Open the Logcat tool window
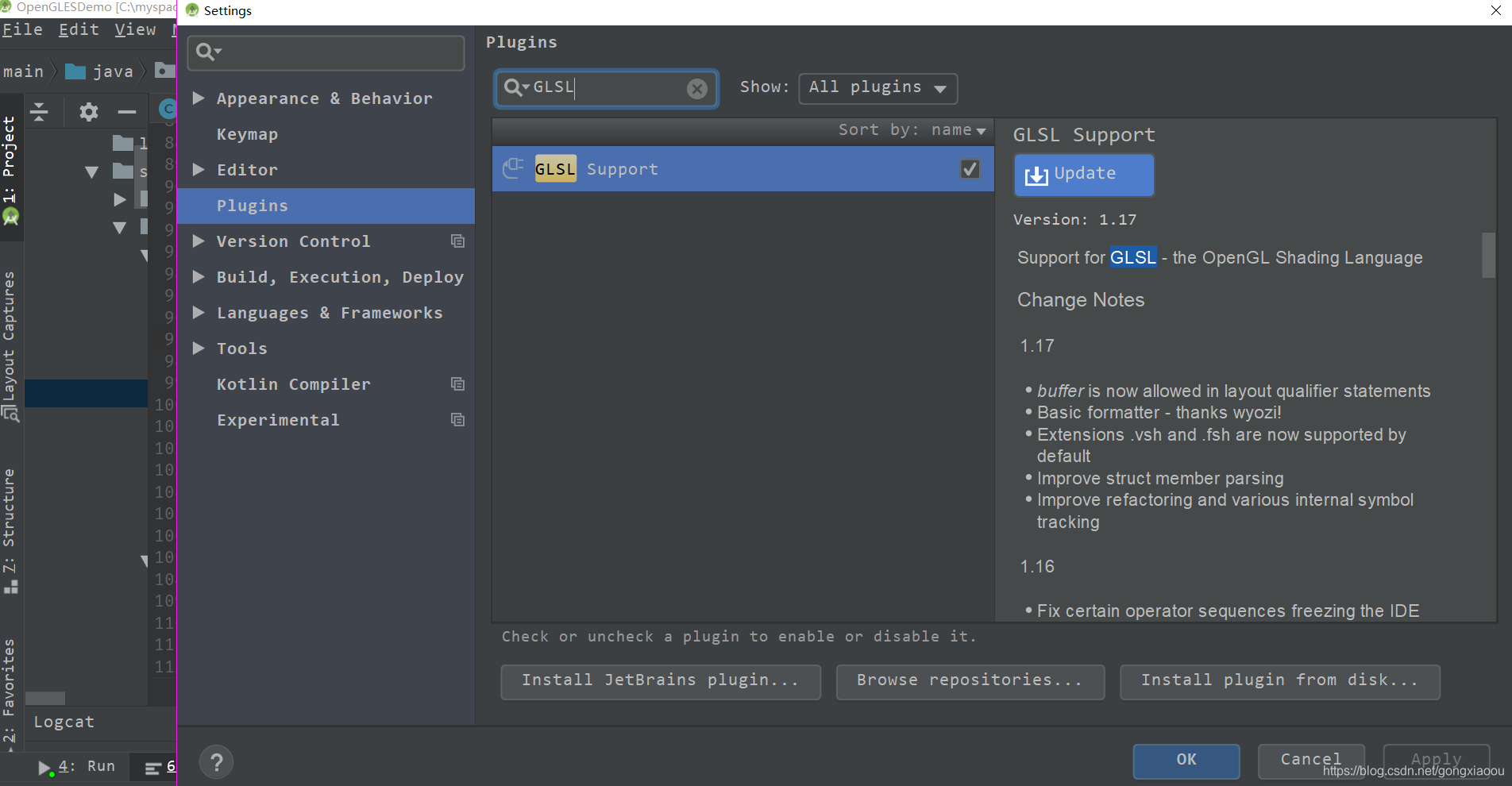Image resolution: width=1512 pixels, height=786 pixels. coord(64,722)
